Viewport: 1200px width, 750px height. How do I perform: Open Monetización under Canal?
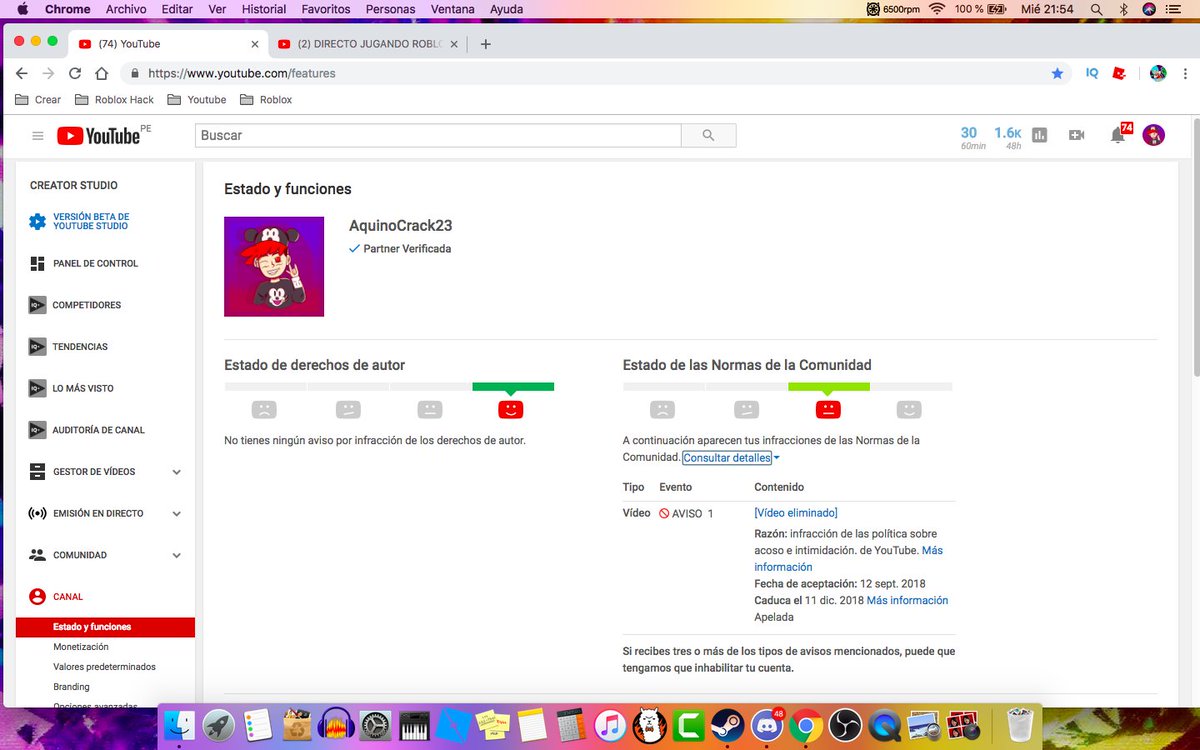click(81, 647)
